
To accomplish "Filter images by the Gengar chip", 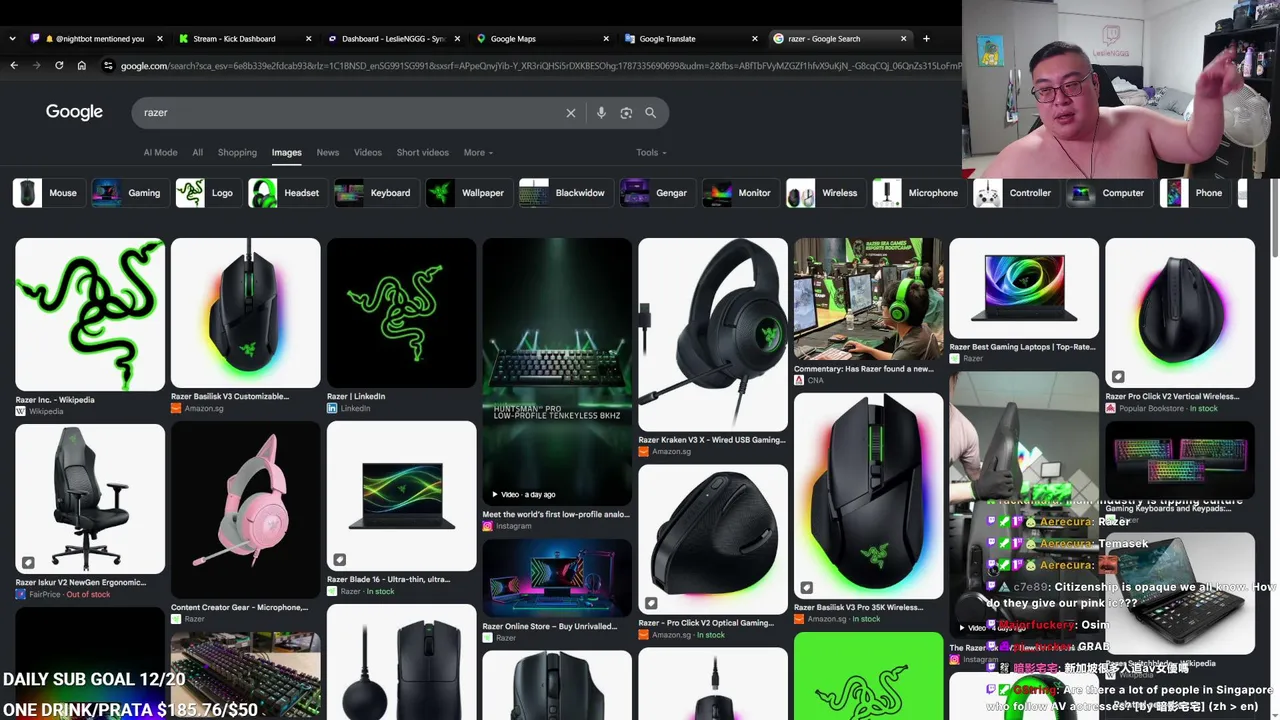I will click(656, 193).
